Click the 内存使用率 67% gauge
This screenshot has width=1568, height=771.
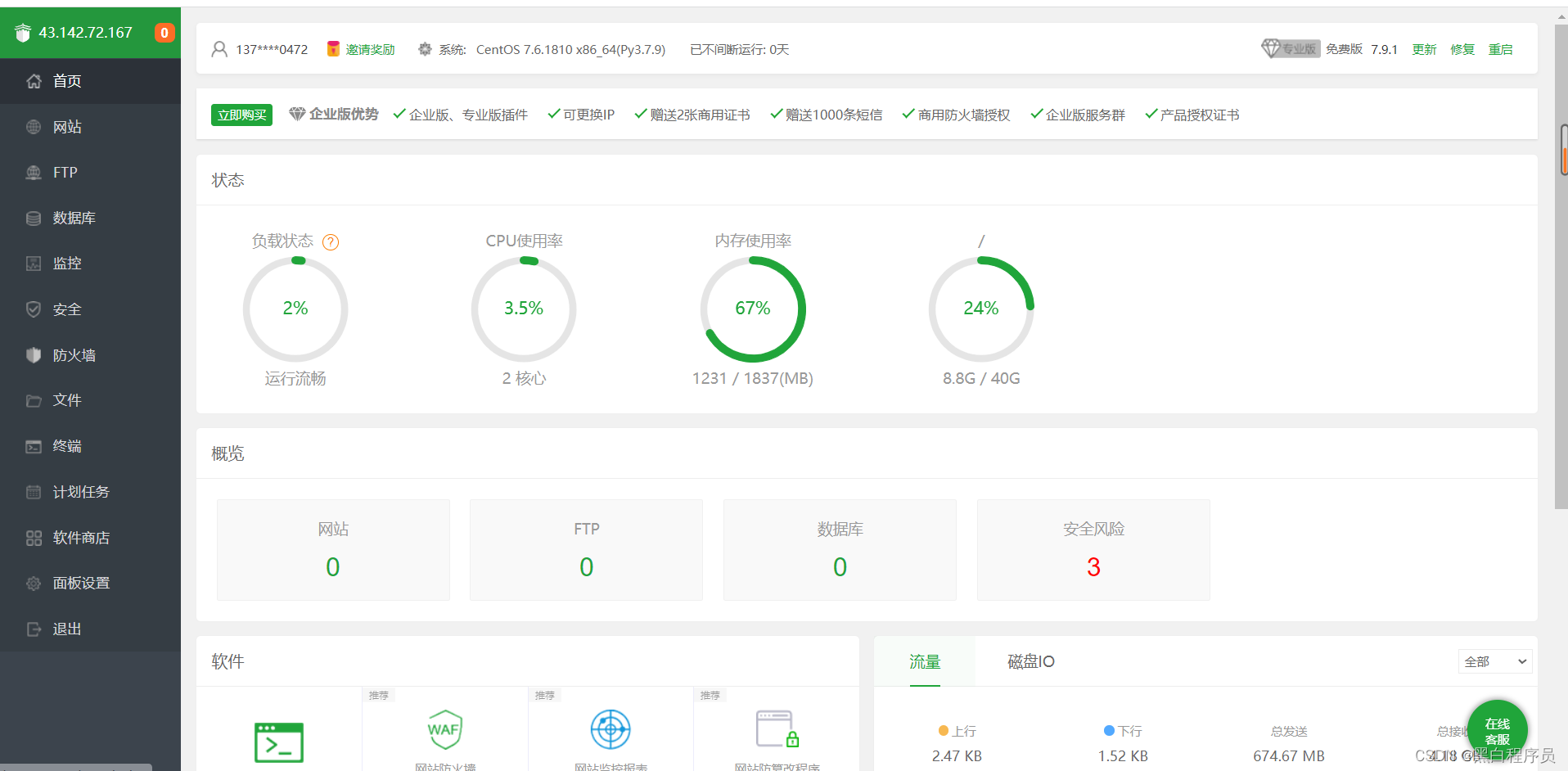coord(753,309)
